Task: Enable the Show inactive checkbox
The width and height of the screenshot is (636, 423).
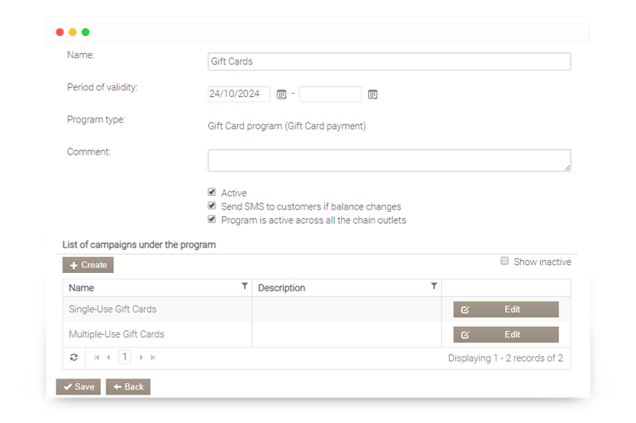Action: point(505,262)
